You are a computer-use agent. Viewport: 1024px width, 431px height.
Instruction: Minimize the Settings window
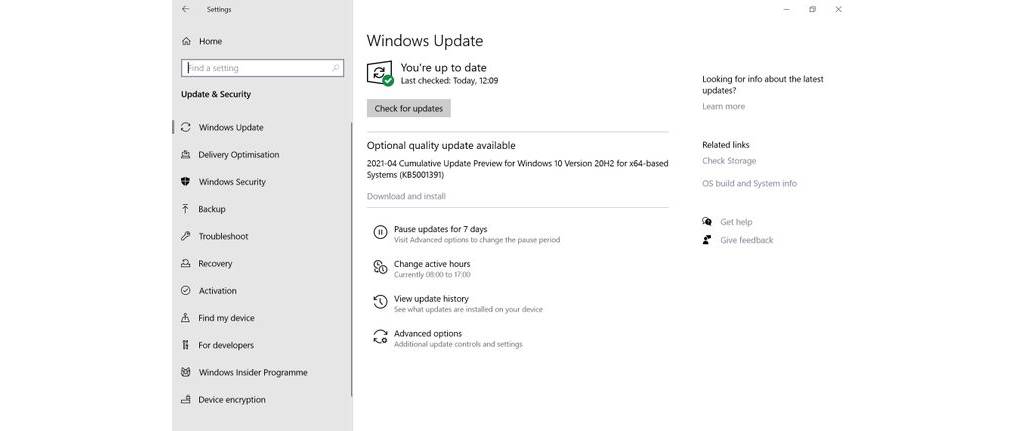786,9
